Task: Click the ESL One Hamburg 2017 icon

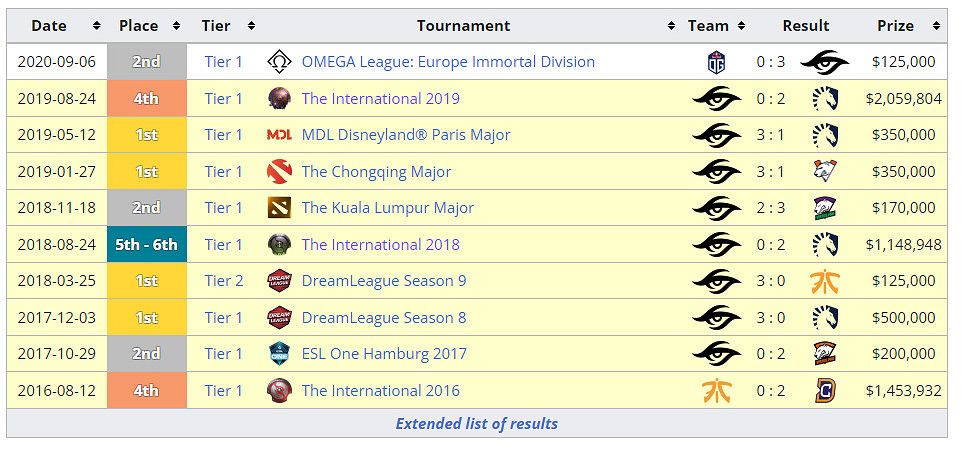Action: pos(279,354)
